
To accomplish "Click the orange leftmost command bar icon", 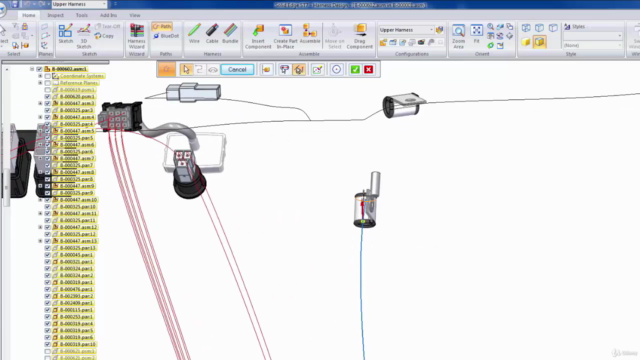I will pos(167,69).
